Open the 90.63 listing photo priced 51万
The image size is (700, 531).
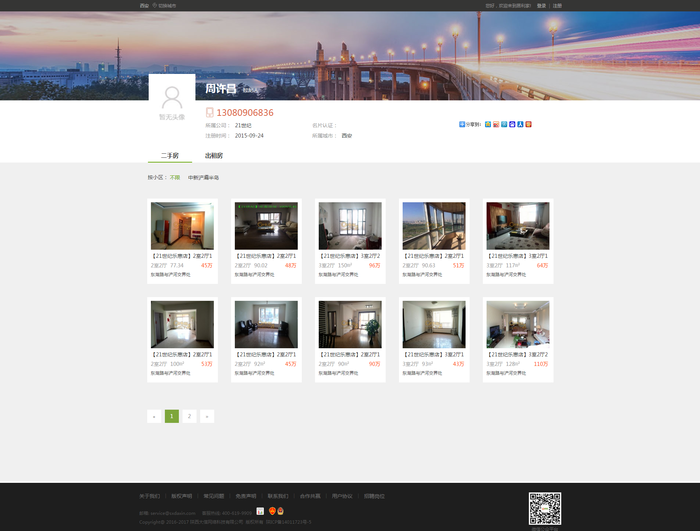point(434,226)
